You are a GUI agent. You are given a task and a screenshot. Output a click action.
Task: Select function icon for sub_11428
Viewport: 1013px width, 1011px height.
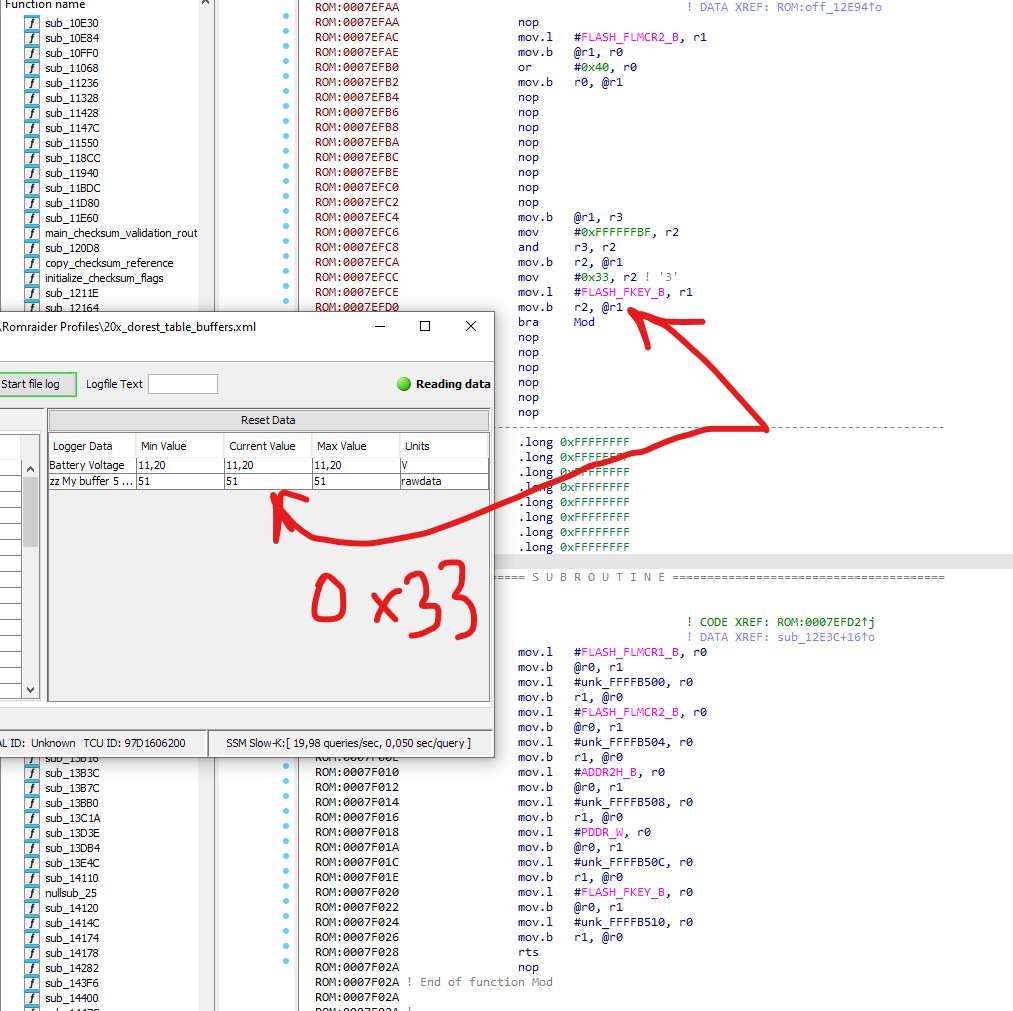(x=32, y=113)
